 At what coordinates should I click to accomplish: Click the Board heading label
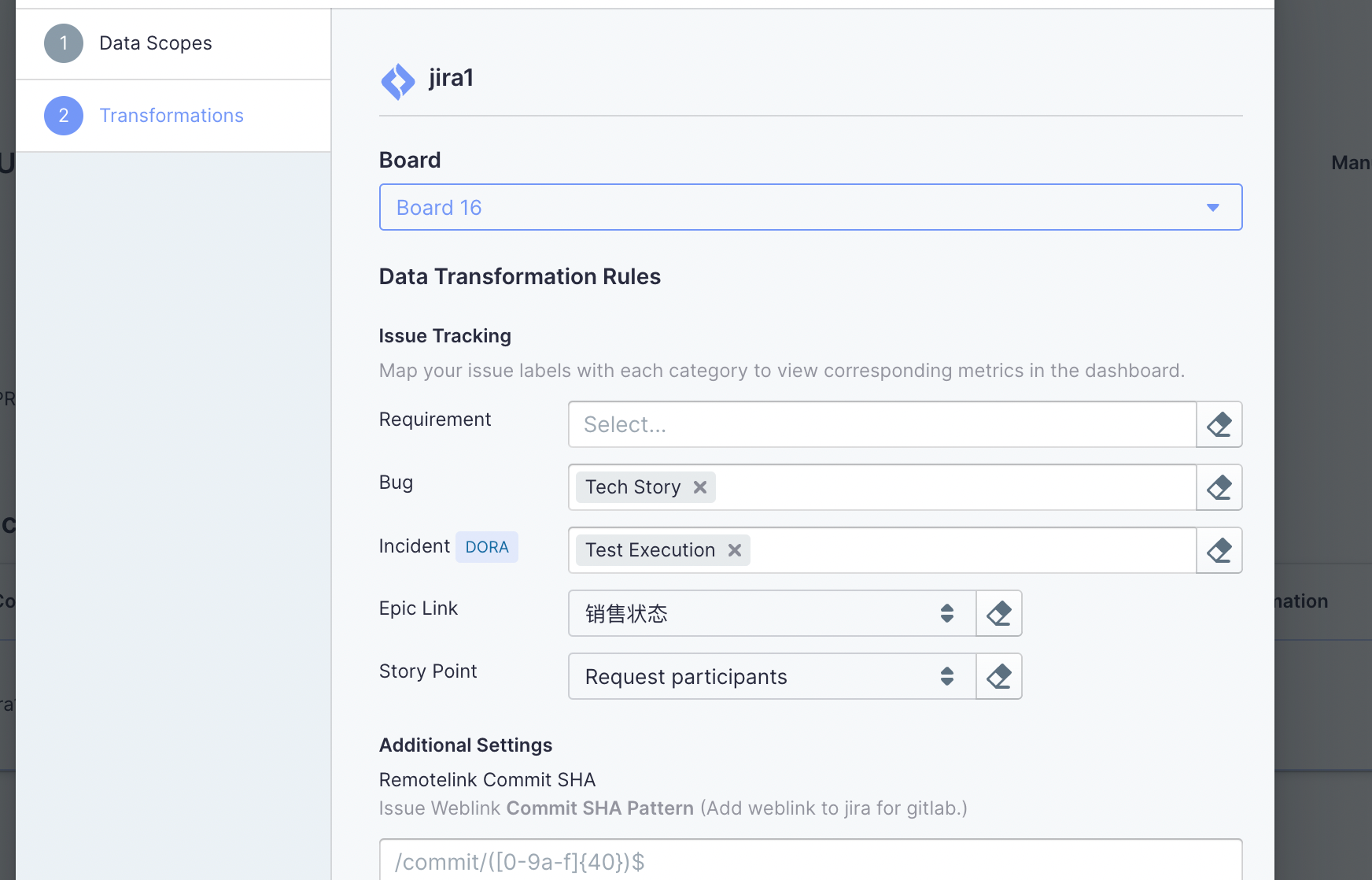pyautogui.click(x=410, y=160)
